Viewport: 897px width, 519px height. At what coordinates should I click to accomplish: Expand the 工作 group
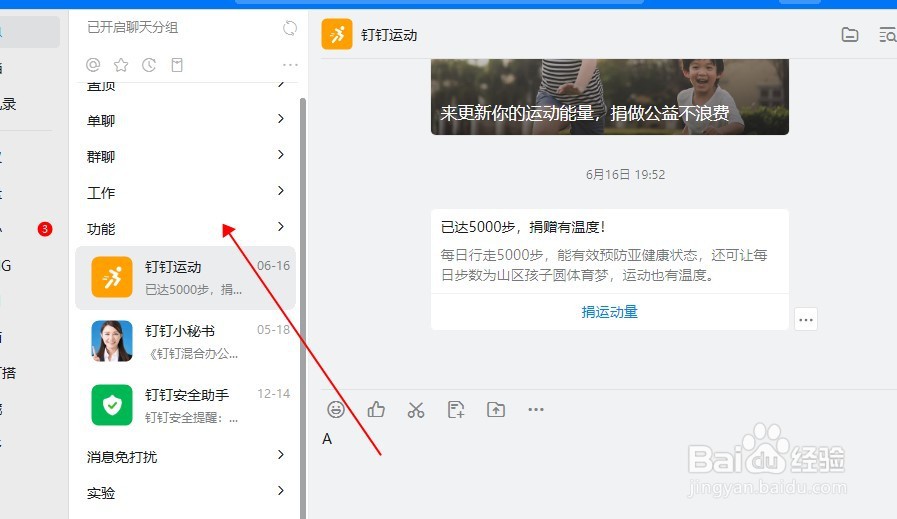tap(185, 192)
